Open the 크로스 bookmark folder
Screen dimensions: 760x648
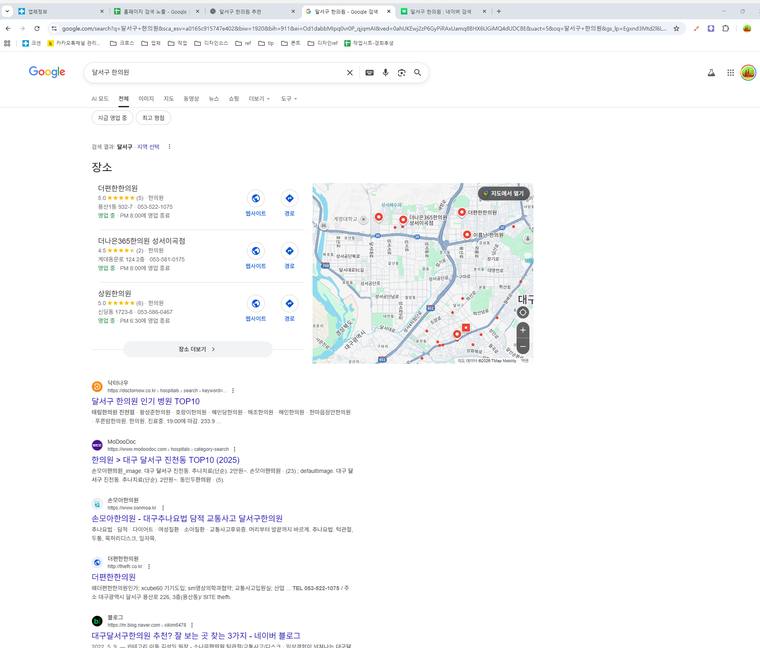tap(122, 43)
